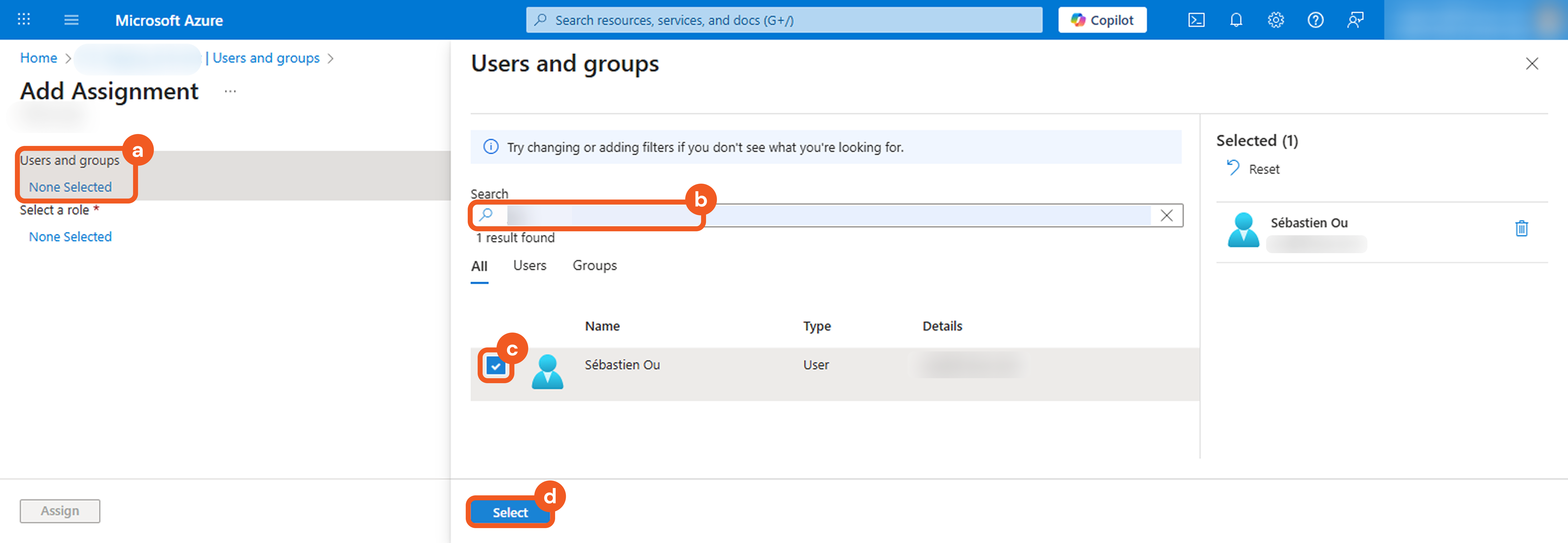Focus the global search resources box
The width and height of the screenshot is (1568, 543).
point(784,20)
